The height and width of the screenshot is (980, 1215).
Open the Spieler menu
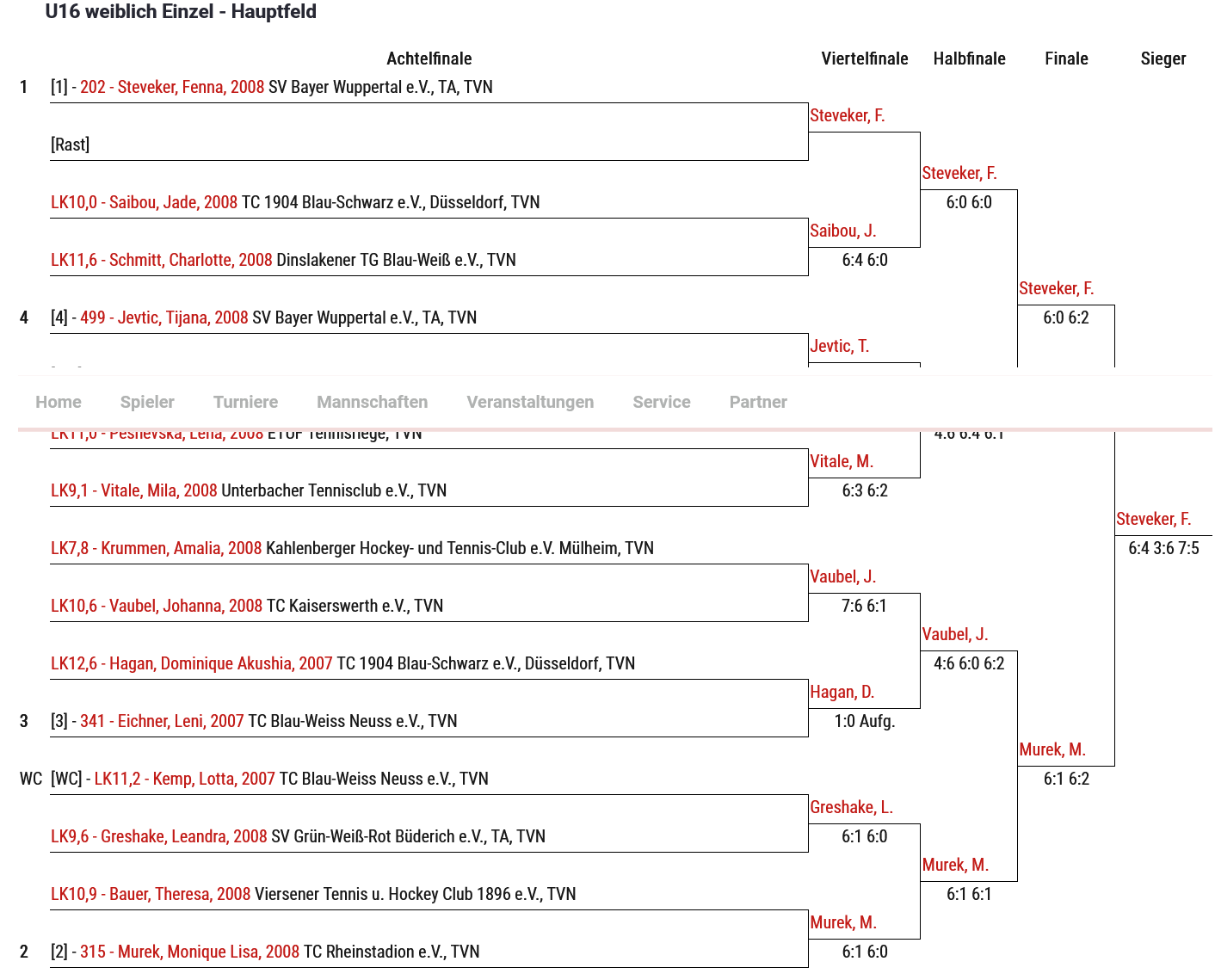147,402
